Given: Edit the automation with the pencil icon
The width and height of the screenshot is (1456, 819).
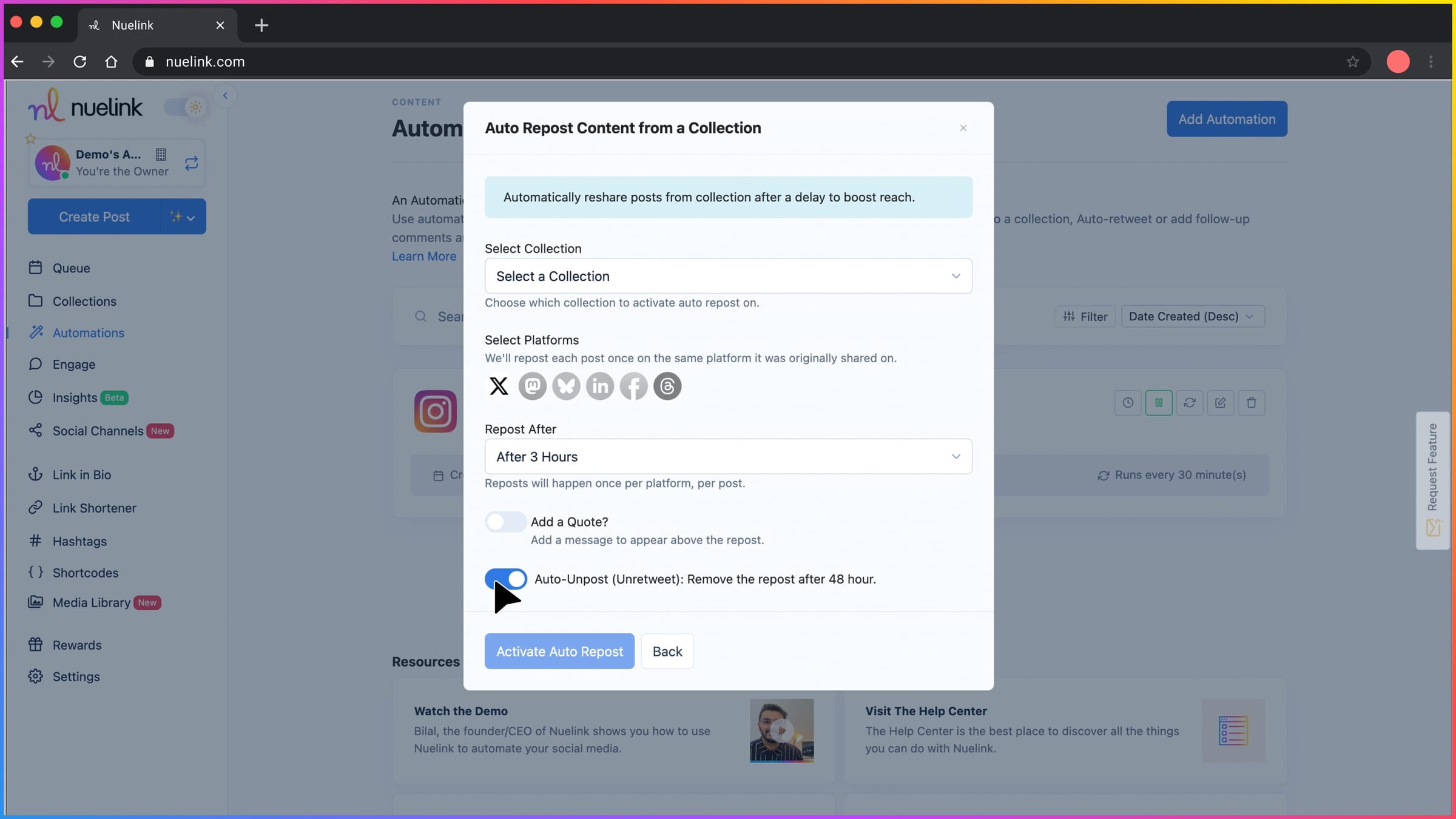Looking at the screenshot, I should [x=1221, y=402].
